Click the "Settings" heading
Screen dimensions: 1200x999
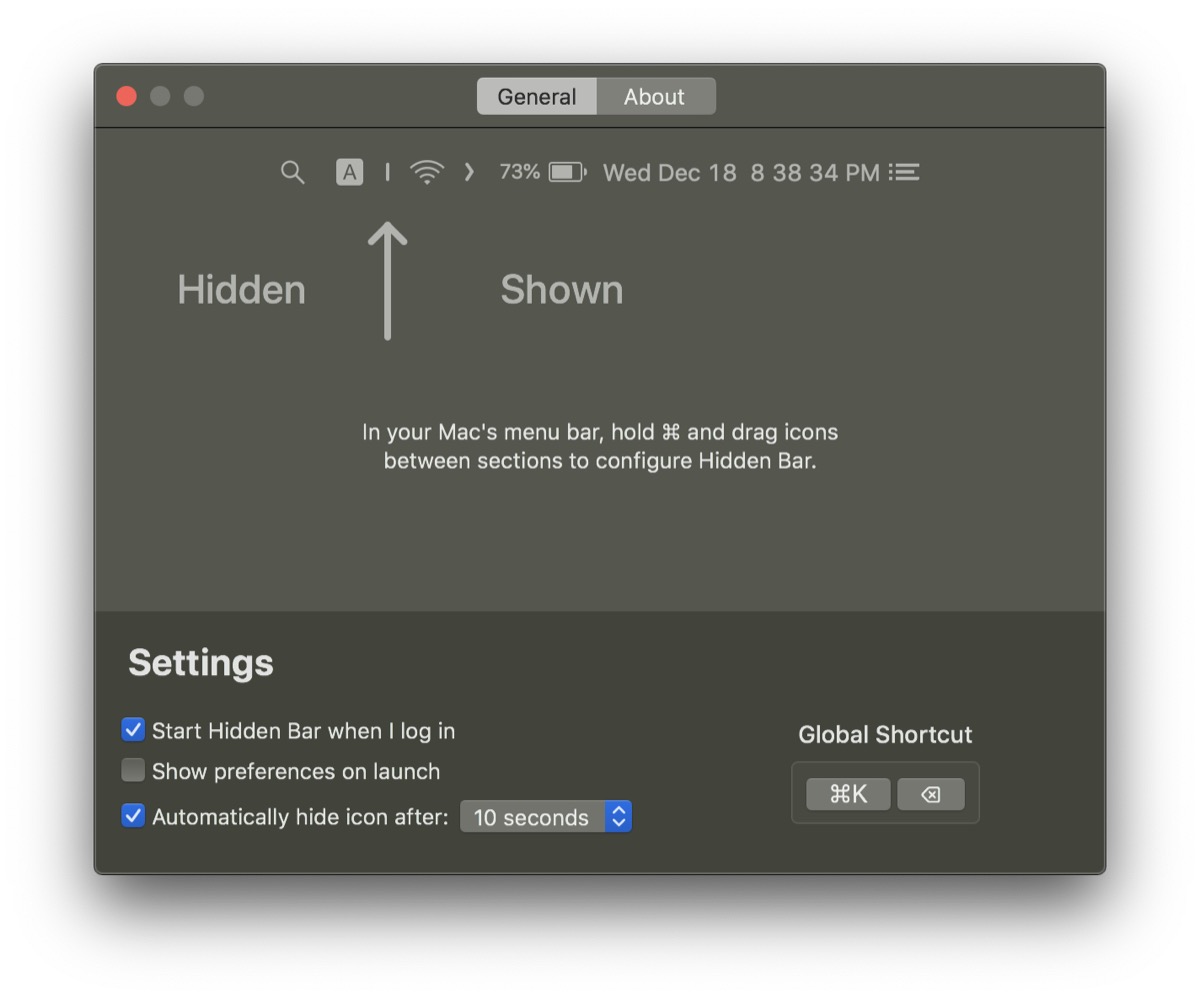tap(201, 662)
